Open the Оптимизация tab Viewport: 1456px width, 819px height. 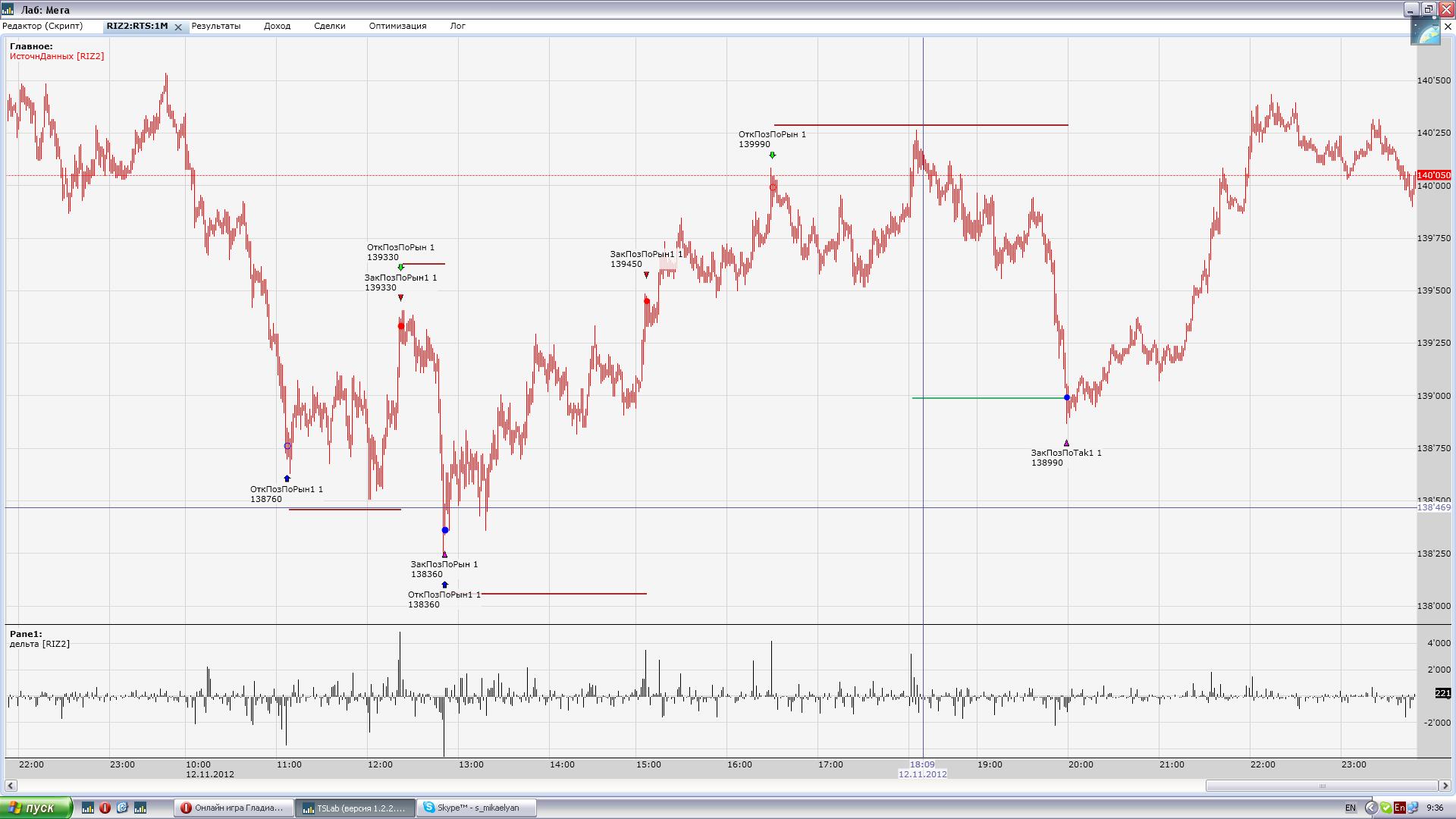[x=397, y=26]
